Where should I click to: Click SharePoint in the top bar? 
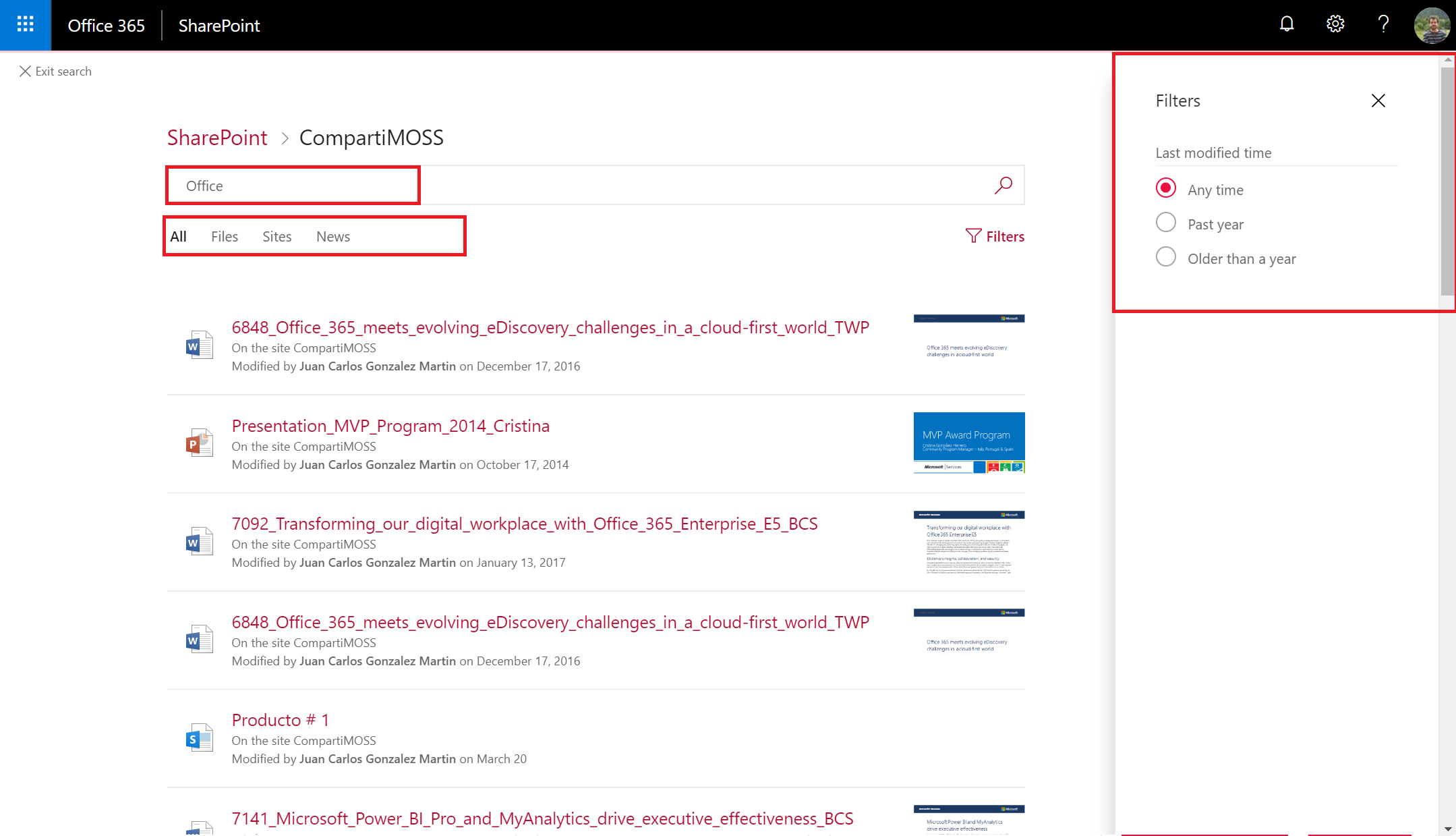219,26
